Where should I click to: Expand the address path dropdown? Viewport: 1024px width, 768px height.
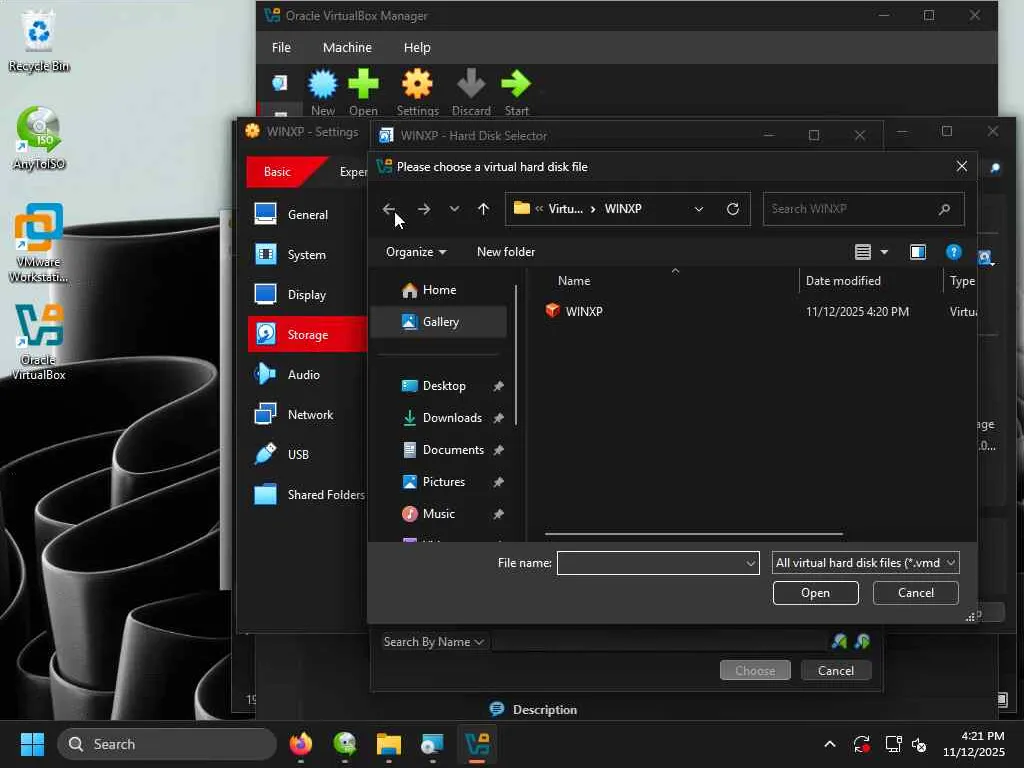coord(699,209)
